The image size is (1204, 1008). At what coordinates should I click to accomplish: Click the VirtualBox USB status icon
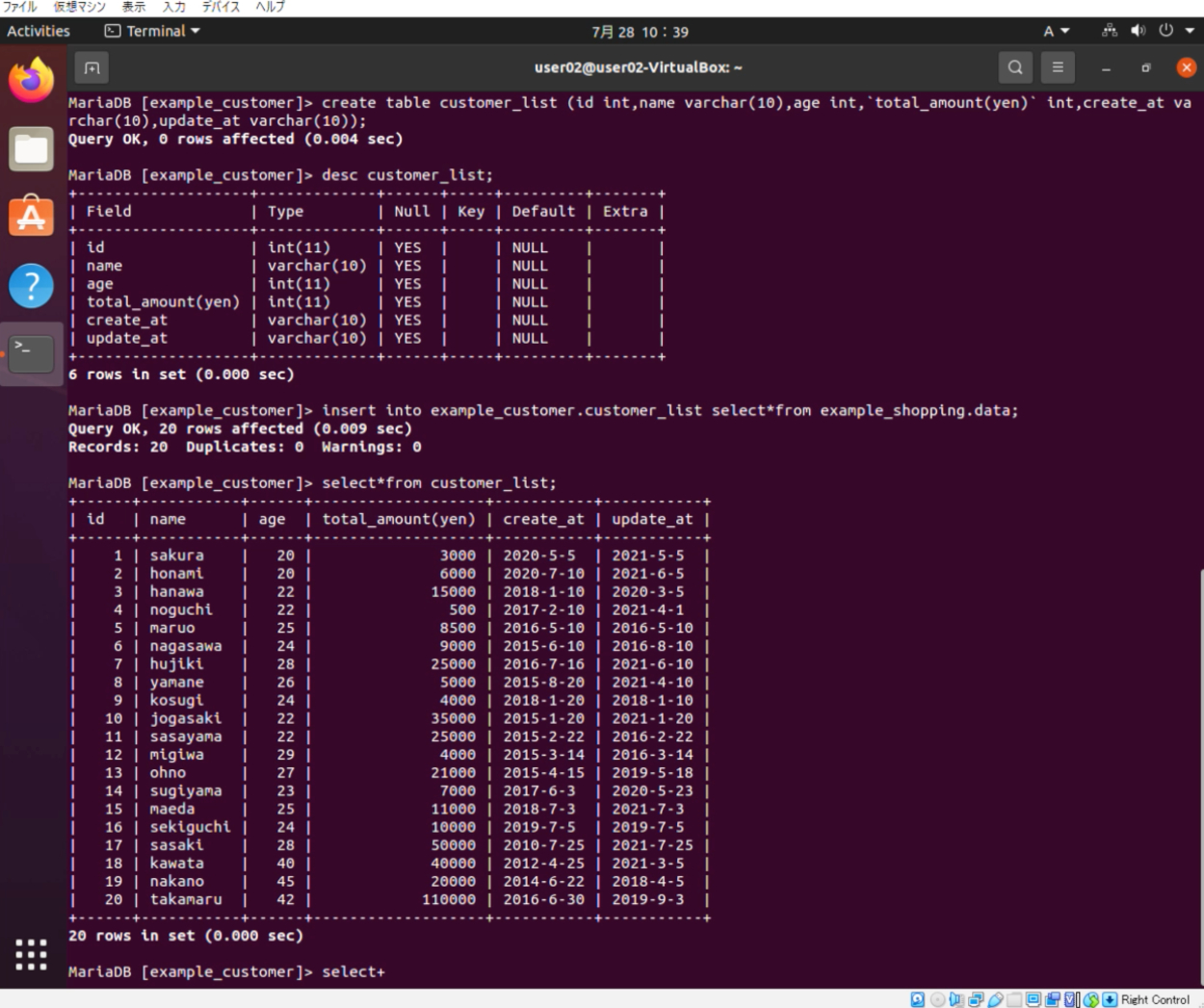click(x=995, y=999)
